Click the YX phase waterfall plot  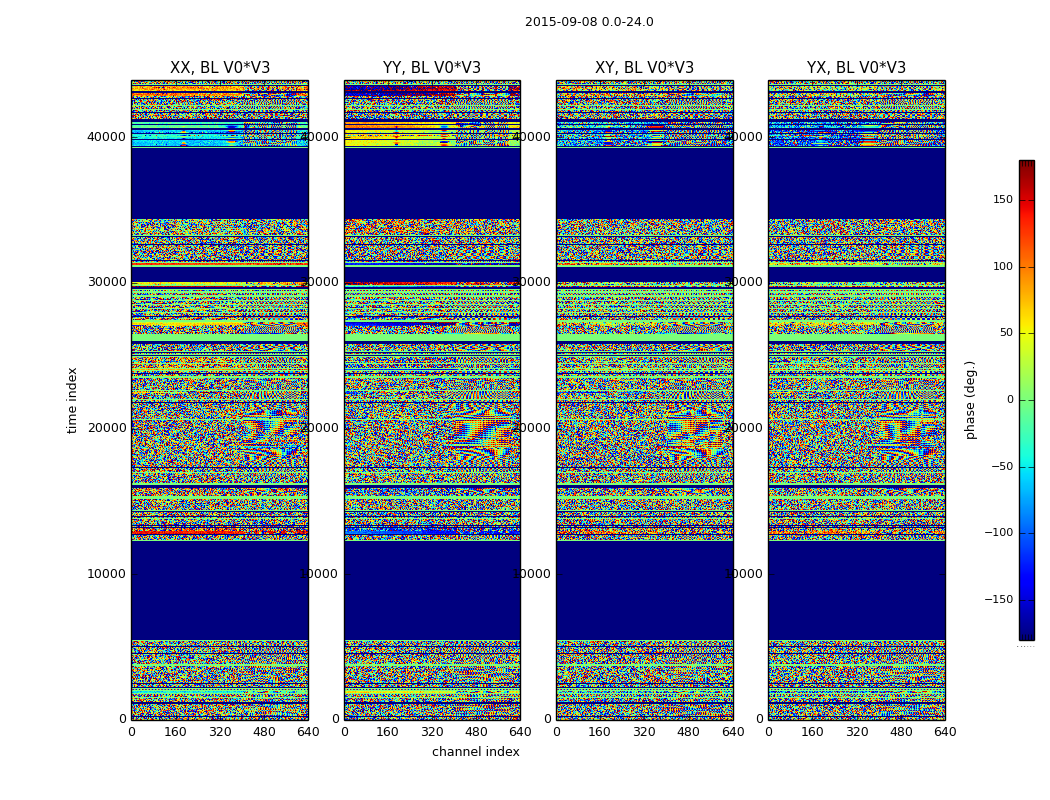coord(856,400)
